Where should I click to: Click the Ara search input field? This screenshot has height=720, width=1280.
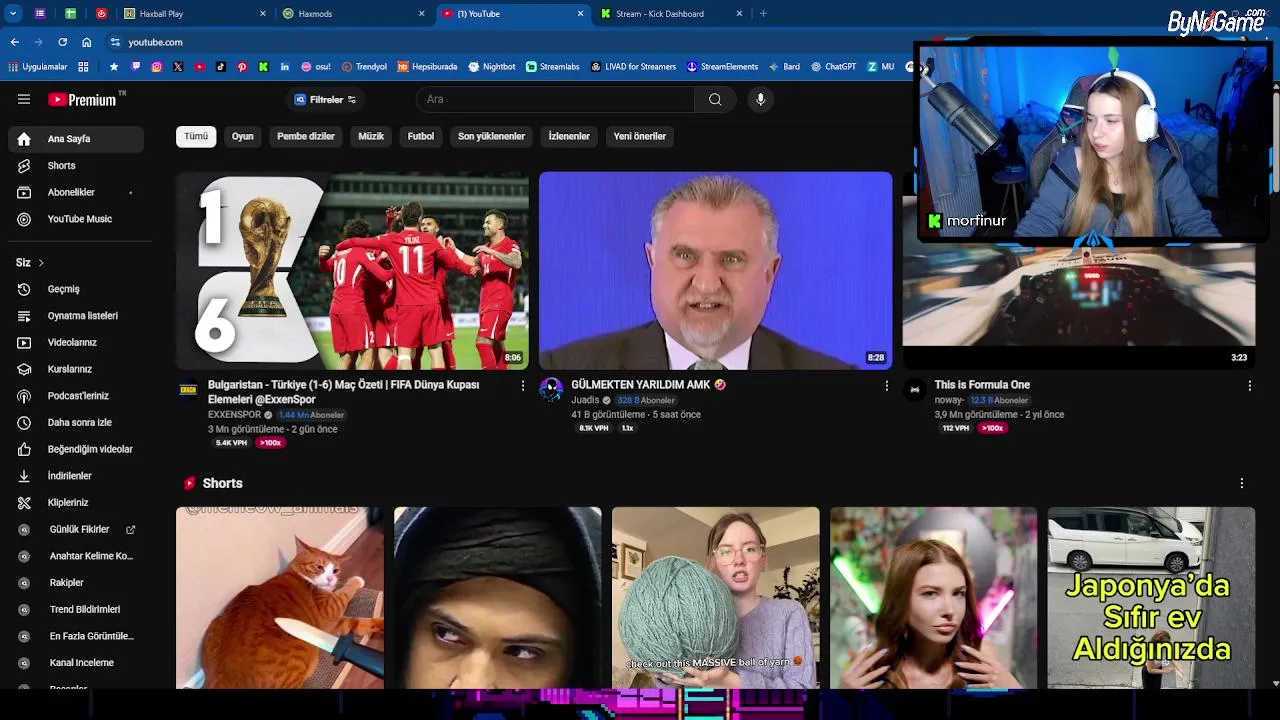(x=555, y=99)
